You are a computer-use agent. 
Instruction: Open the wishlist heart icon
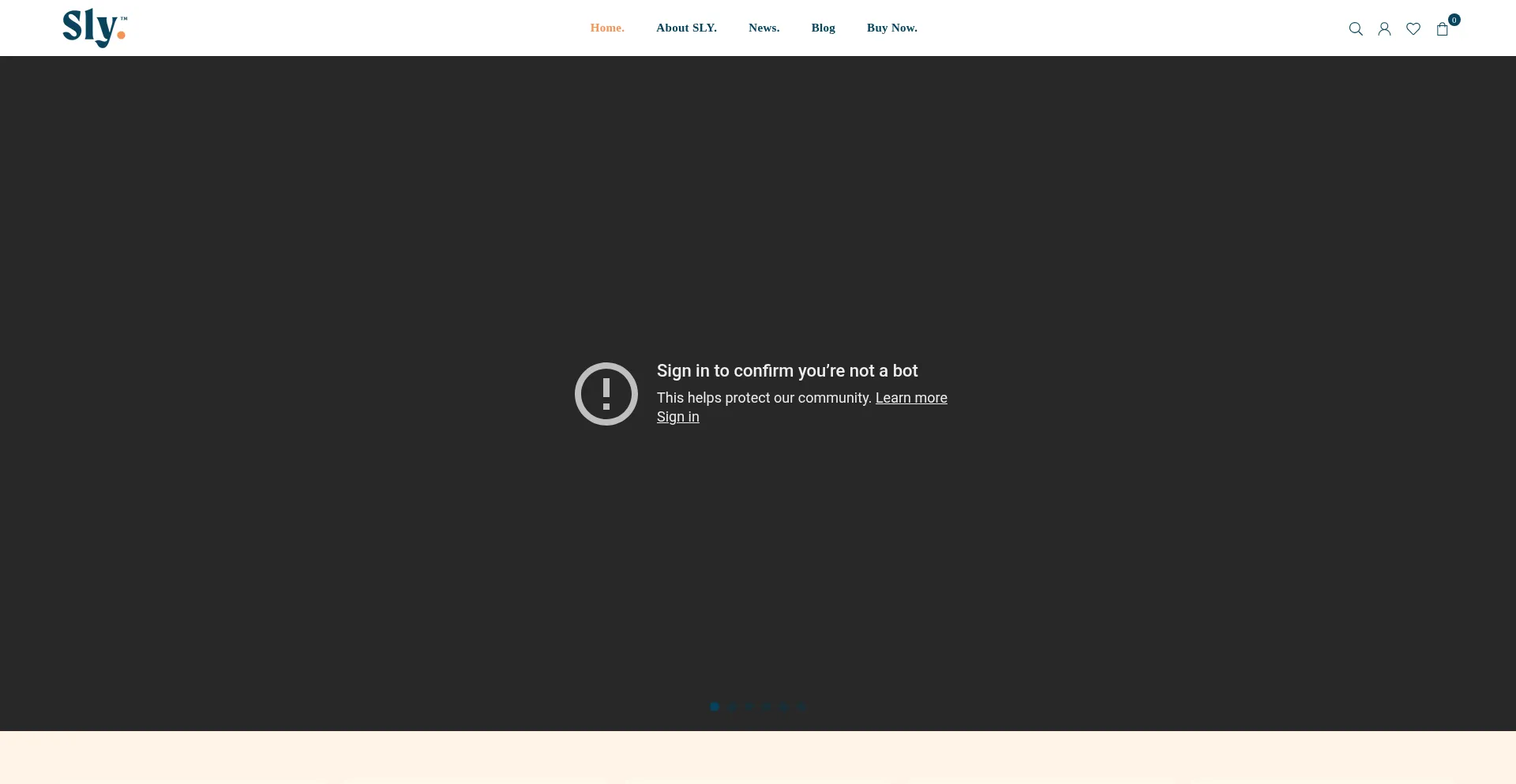[1413, 29]
